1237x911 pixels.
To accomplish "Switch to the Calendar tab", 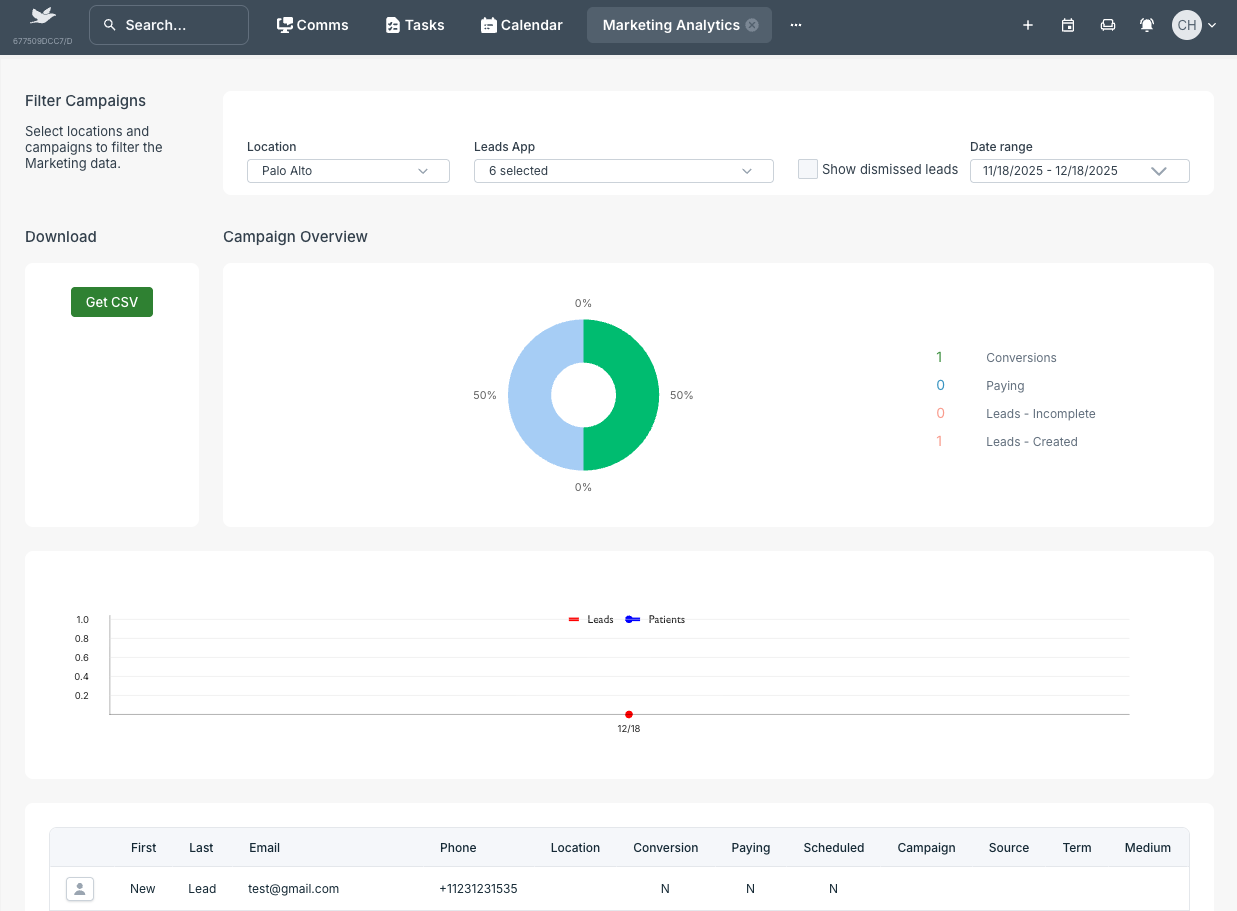I will (522, 25).
